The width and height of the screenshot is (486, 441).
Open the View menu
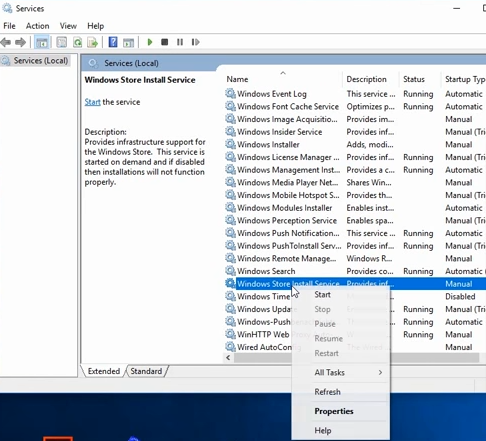pyautogui.click(x=68, y=26)
